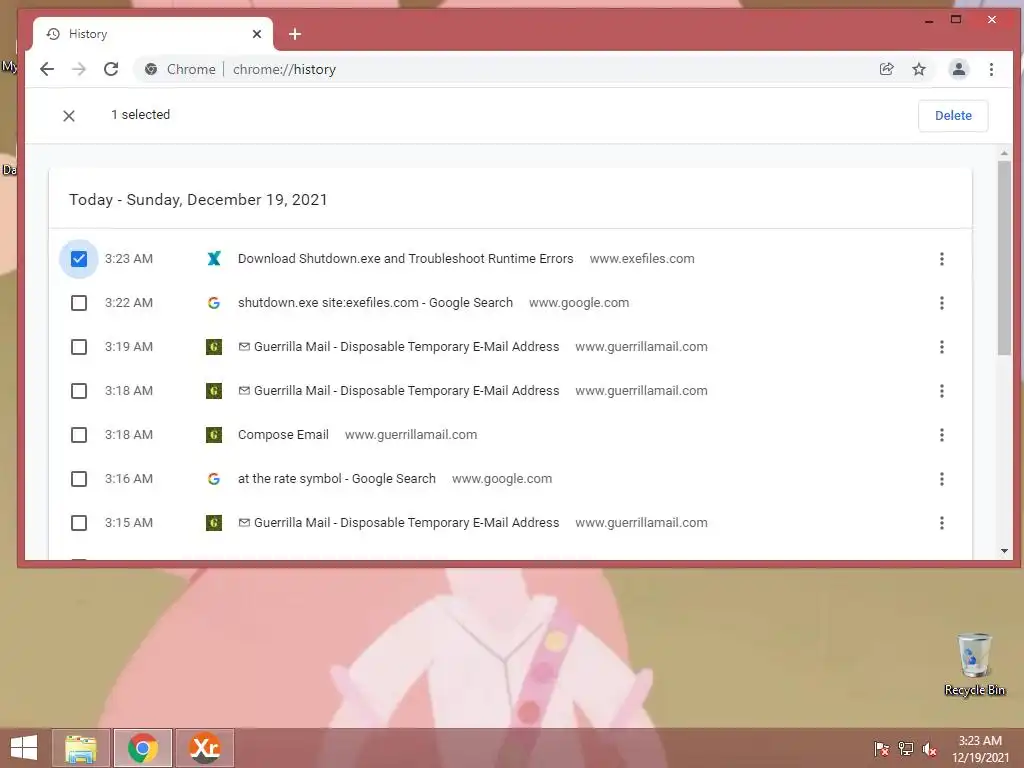Open the Download Shutdown.exe and Troubleshoot Runtime Errors link
Viewport: 1024px width, 768px height.
tap(406, 259)
